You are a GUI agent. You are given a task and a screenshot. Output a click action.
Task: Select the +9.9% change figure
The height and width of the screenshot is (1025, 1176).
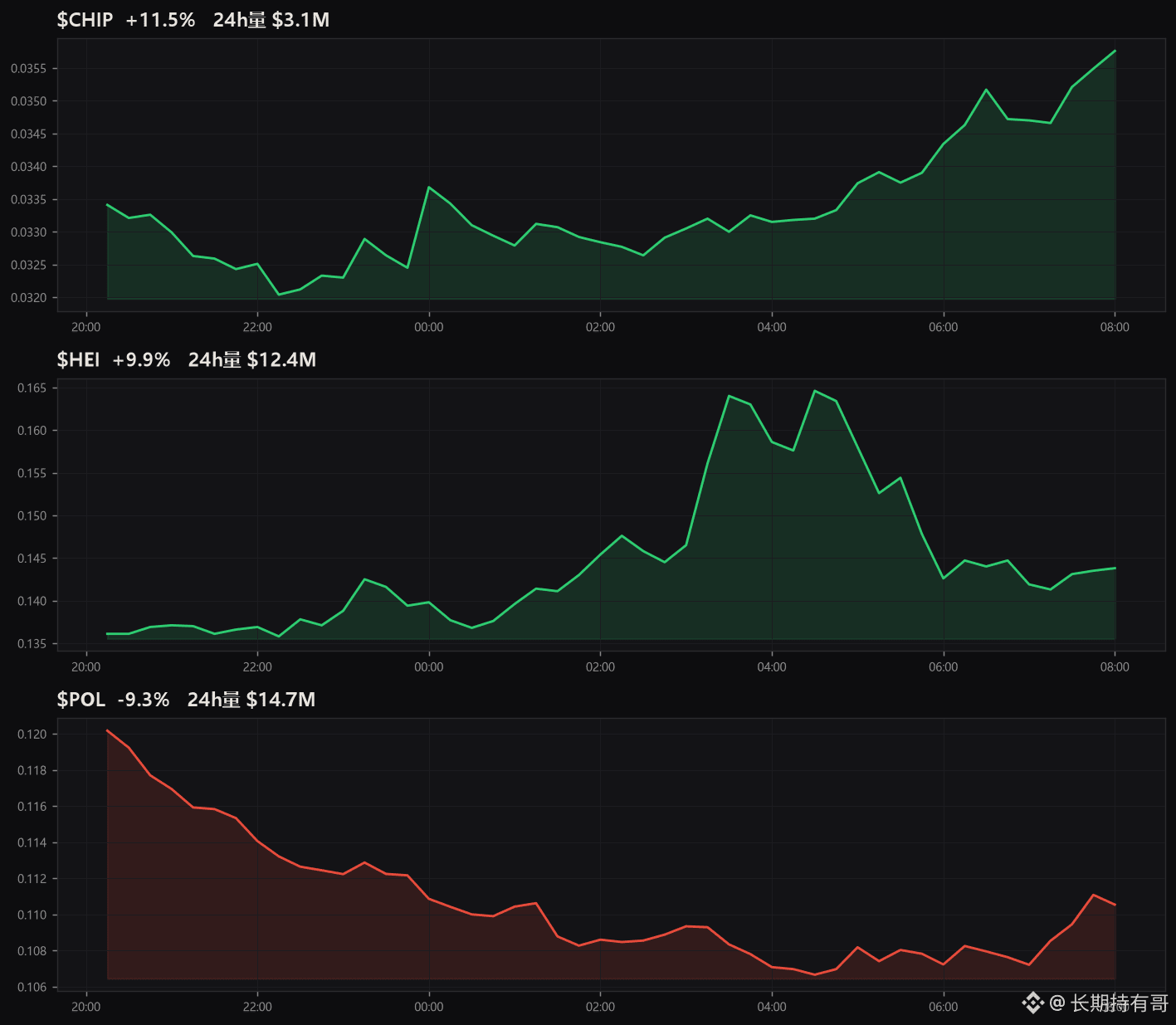141,359
